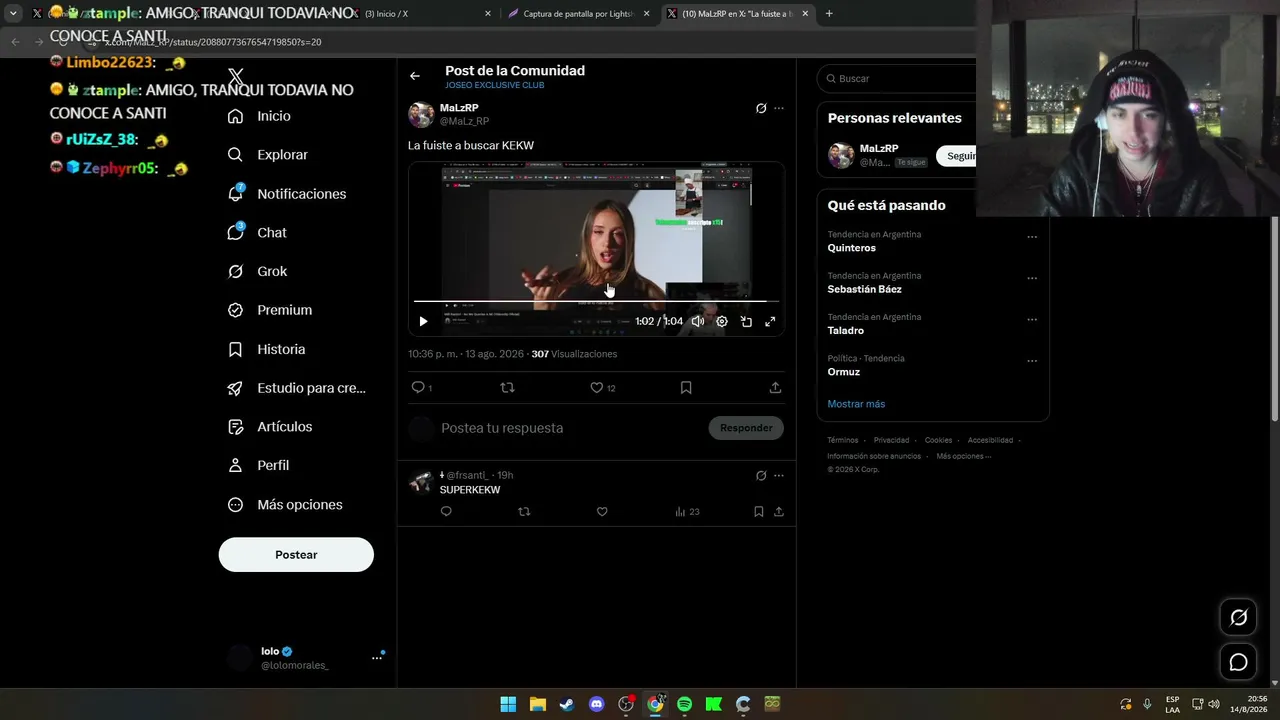Open Chat in the sidebar

(x=257, y=232)
